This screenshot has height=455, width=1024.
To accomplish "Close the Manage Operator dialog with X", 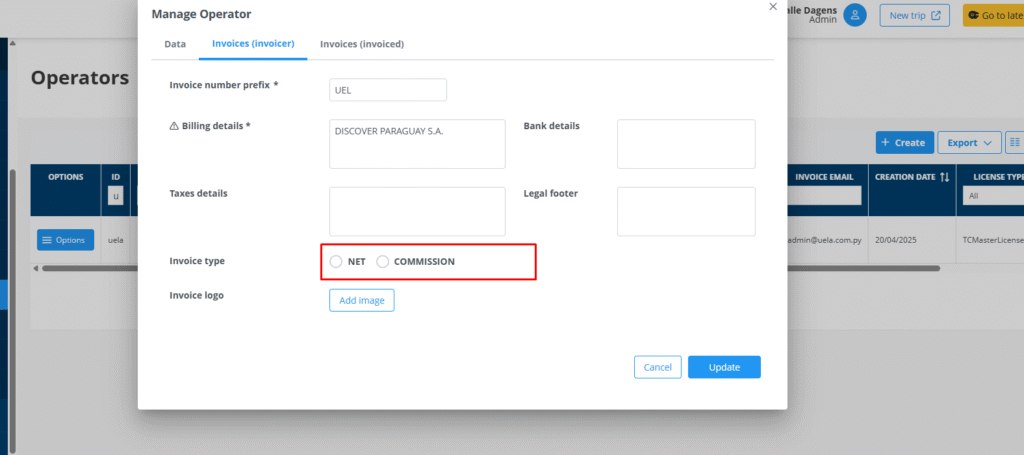I will (772, 6).
